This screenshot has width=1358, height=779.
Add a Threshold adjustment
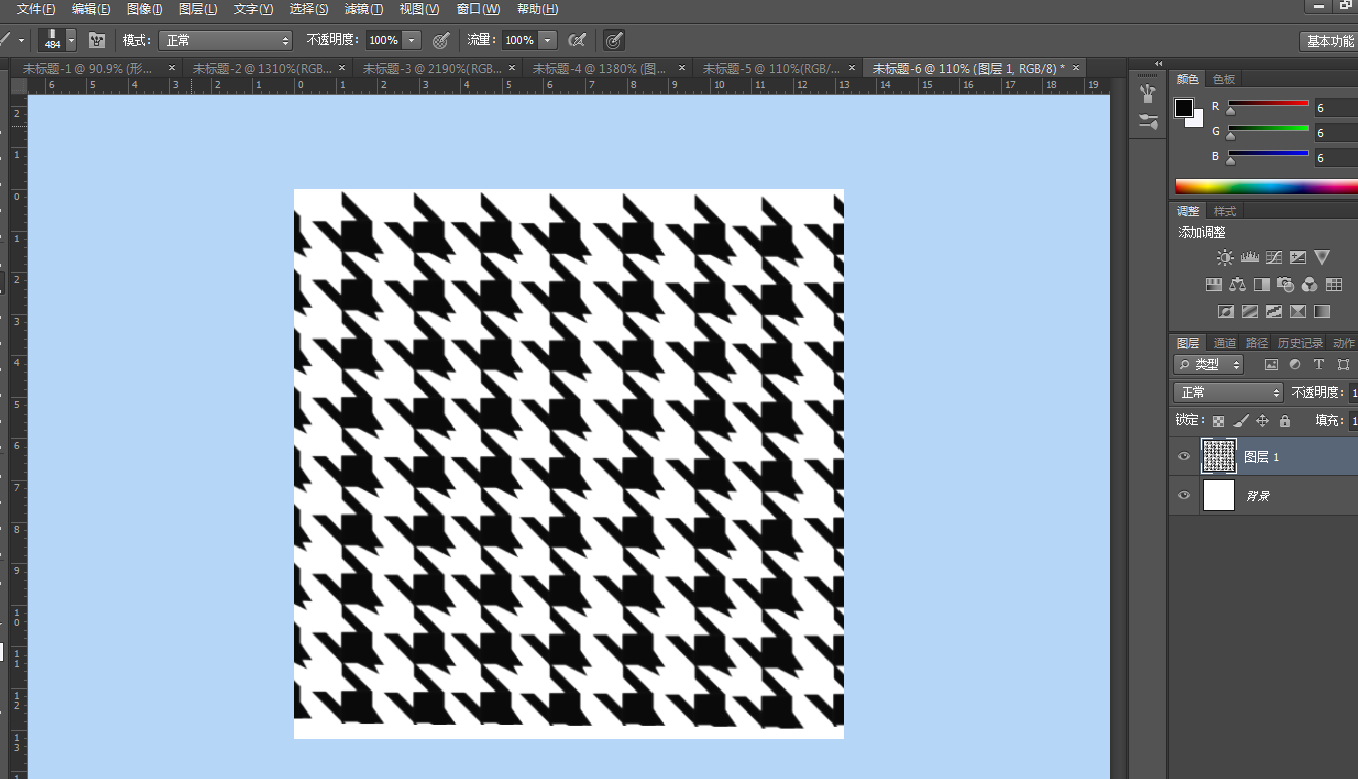click(1274, 312)
